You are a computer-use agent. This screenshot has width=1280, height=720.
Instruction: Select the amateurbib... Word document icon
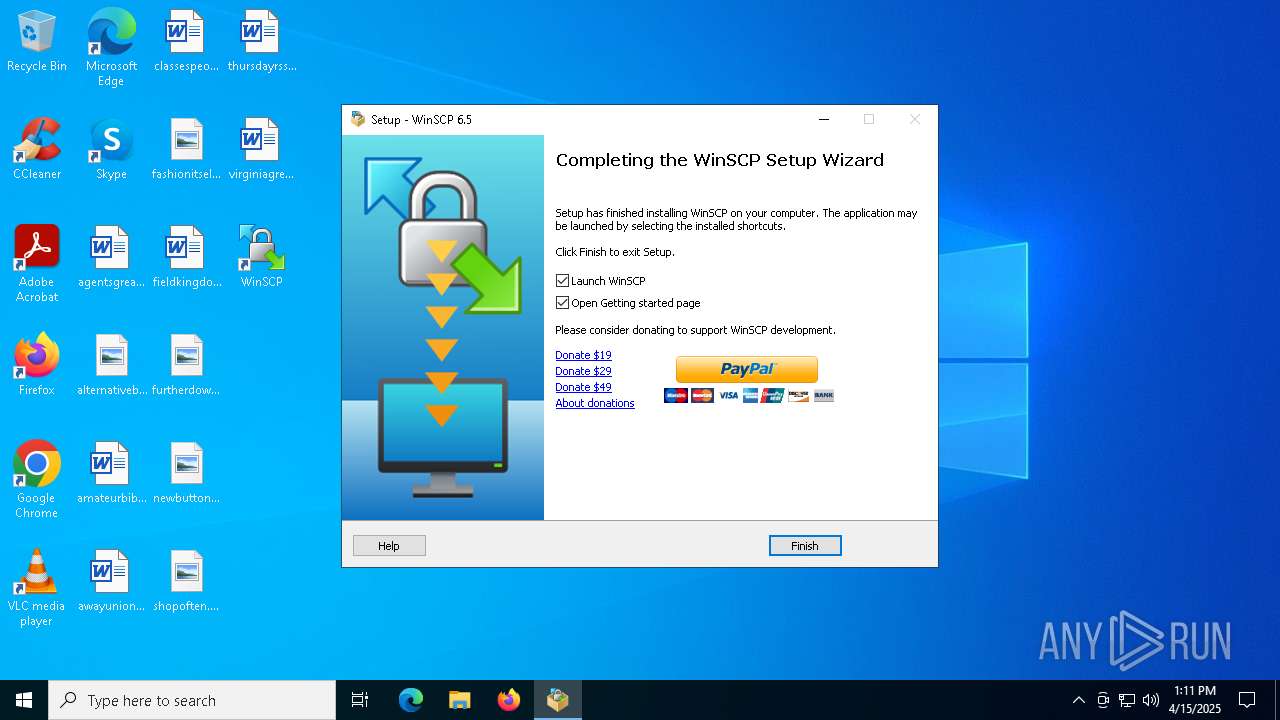pos(111,474)
